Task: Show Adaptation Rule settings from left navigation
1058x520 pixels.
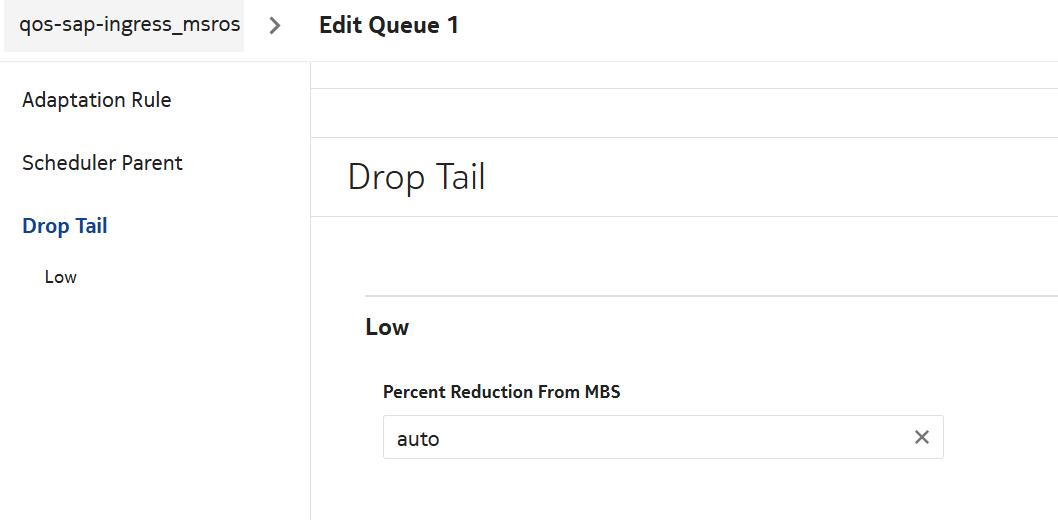Action: [97, 100]
